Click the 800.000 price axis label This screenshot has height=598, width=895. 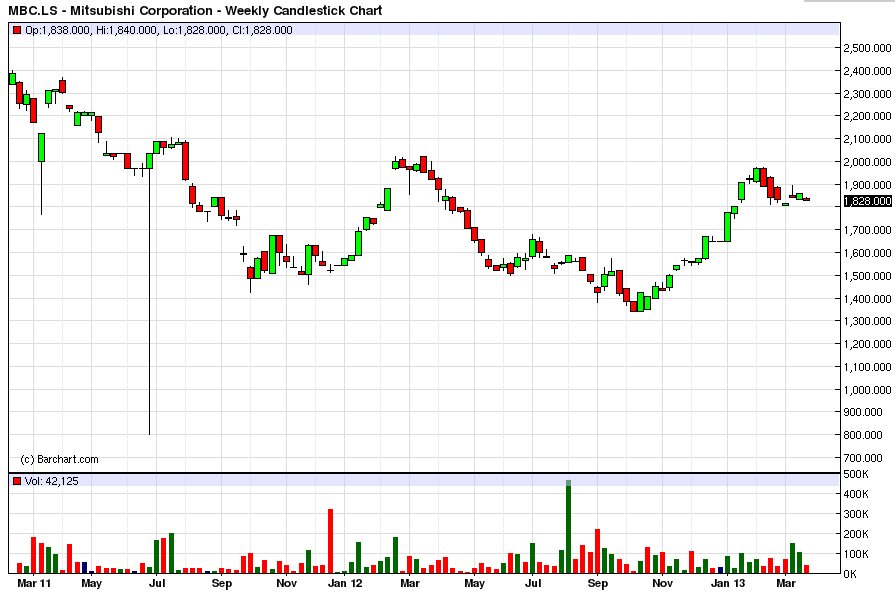[x=864, y=435]
